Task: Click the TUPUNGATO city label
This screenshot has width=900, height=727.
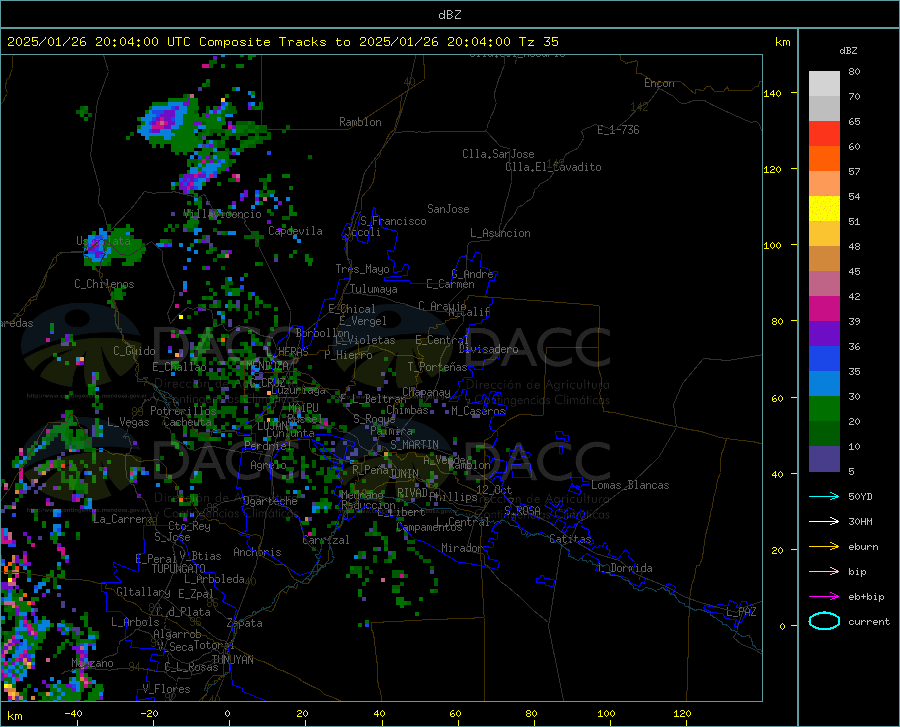Action: [179, 569]
